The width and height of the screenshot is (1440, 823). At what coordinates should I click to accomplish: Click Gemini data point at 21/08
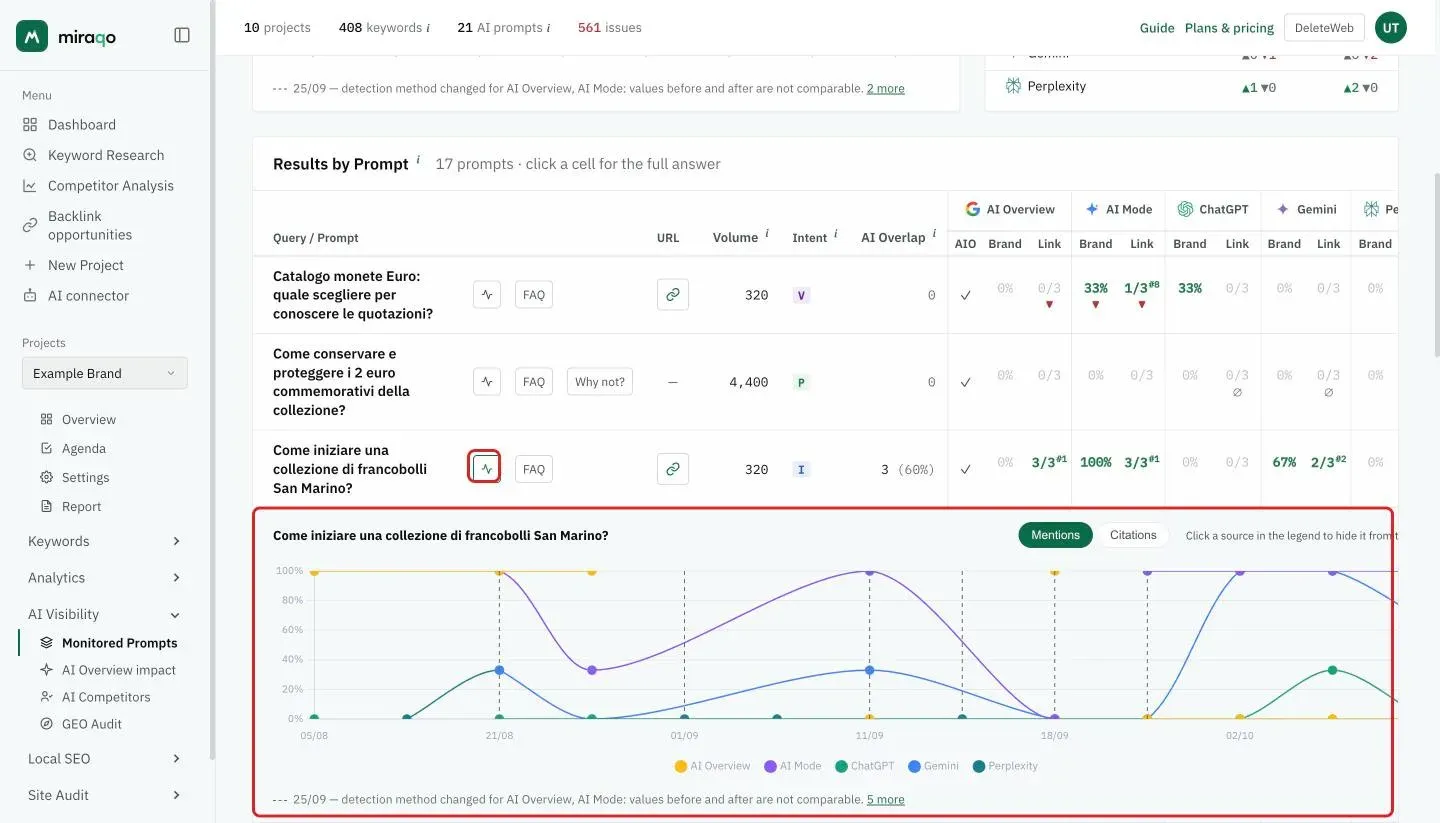[x=499, y=670]
